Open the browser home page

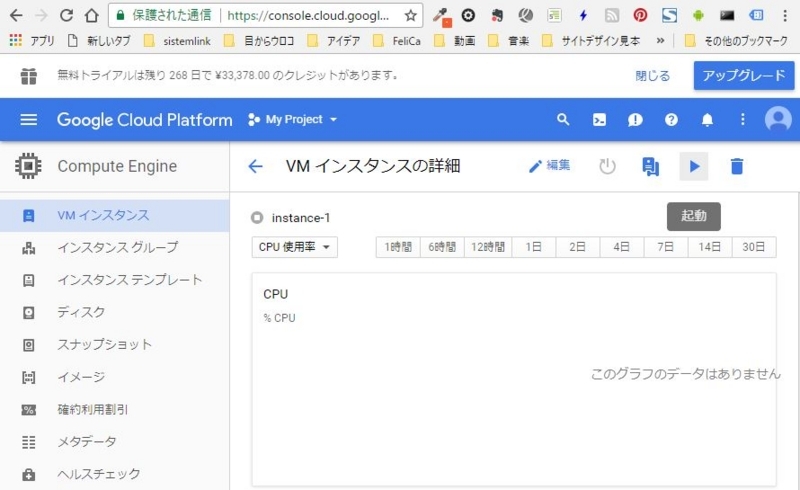(x=92, y=15)
